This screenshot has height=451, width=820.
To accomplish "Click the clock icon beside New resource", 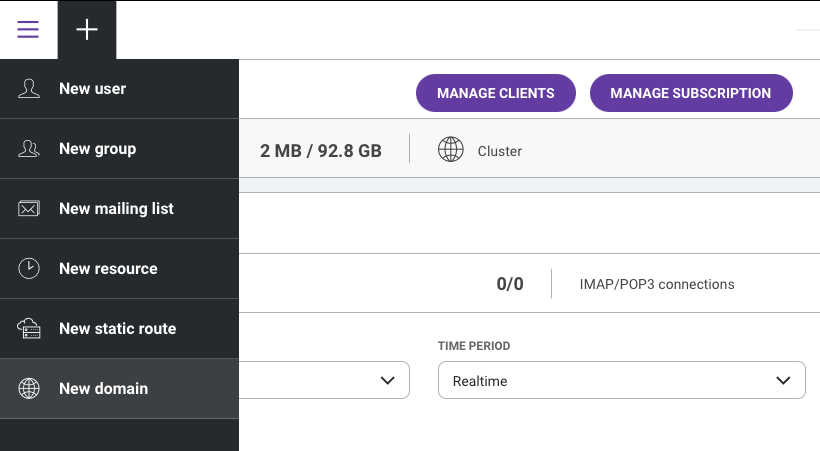I will click(29, 269).
